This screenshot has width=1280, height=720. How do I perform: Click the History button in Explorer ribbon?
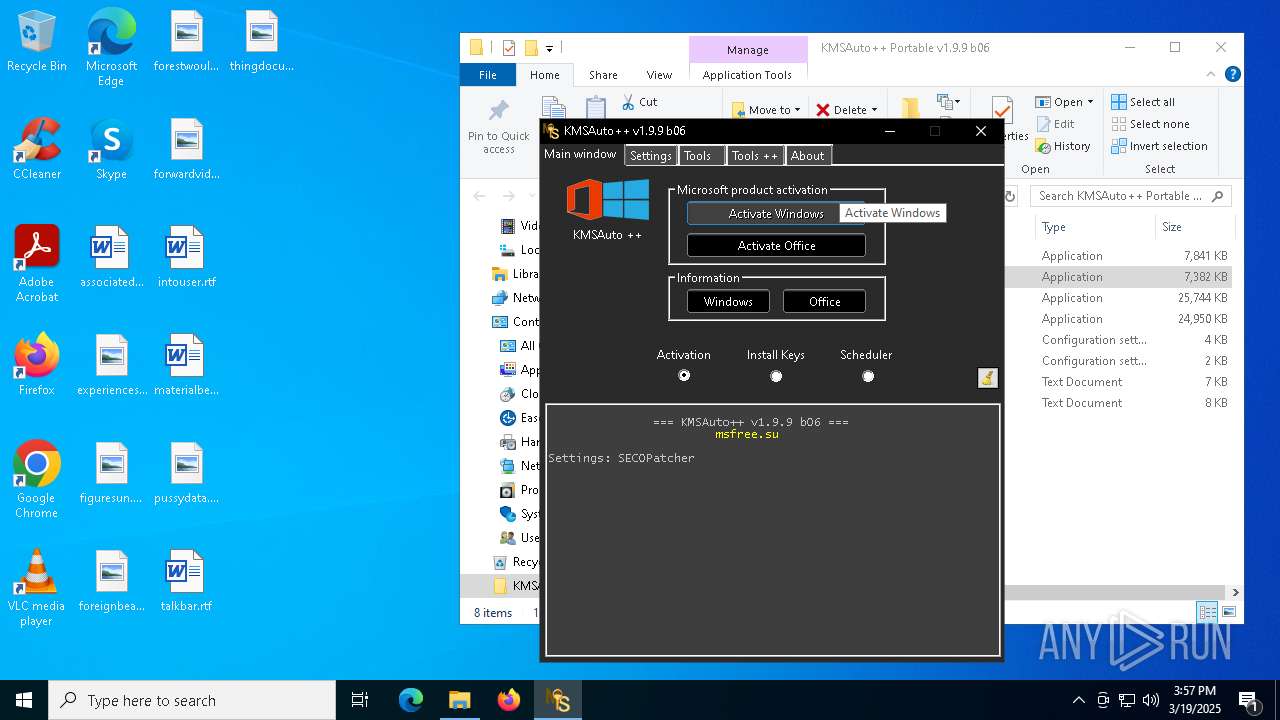click(x=1063, y=146)
